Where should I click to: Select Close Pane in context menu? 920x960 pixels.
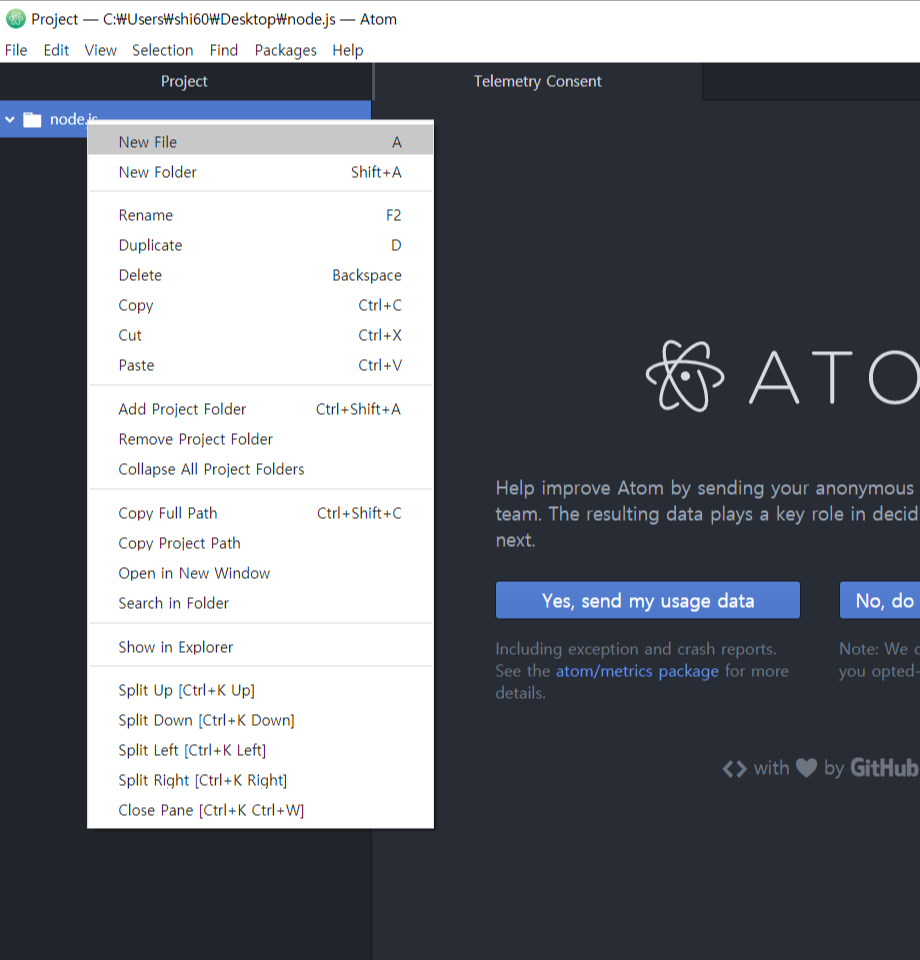260,810
